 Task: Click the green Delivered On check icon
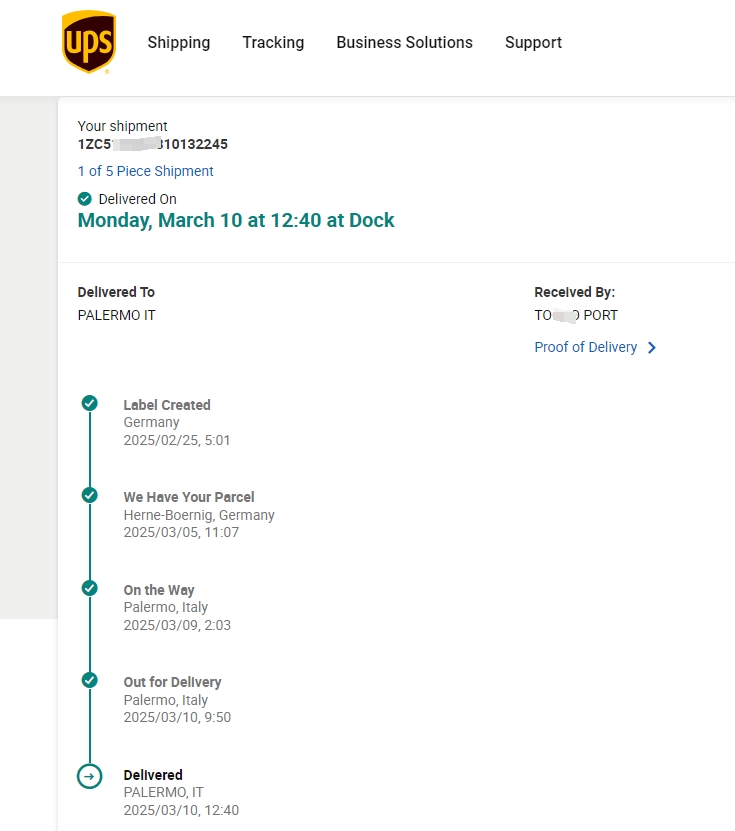click(x=85, y=199)
